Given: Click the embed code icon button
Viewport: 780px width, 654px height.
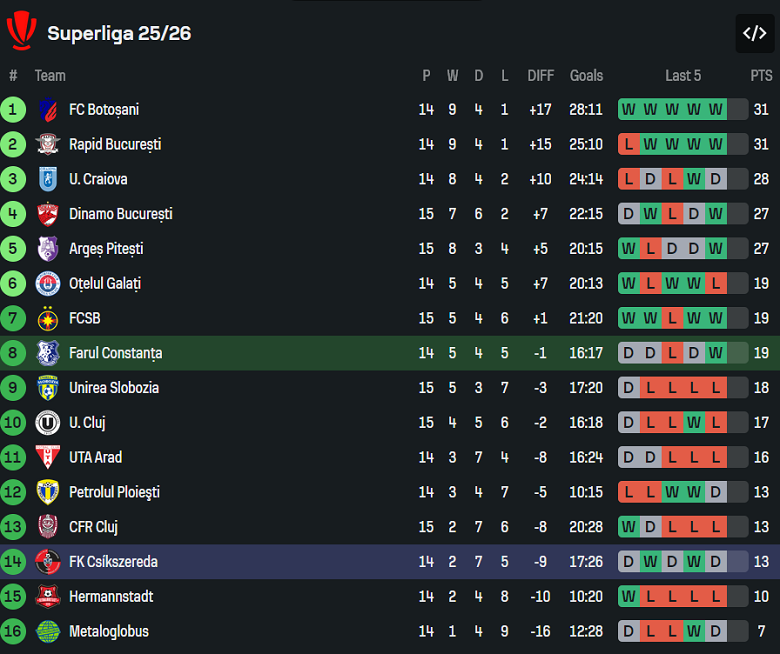Looking at the screenshot, I should coord(754,33).
